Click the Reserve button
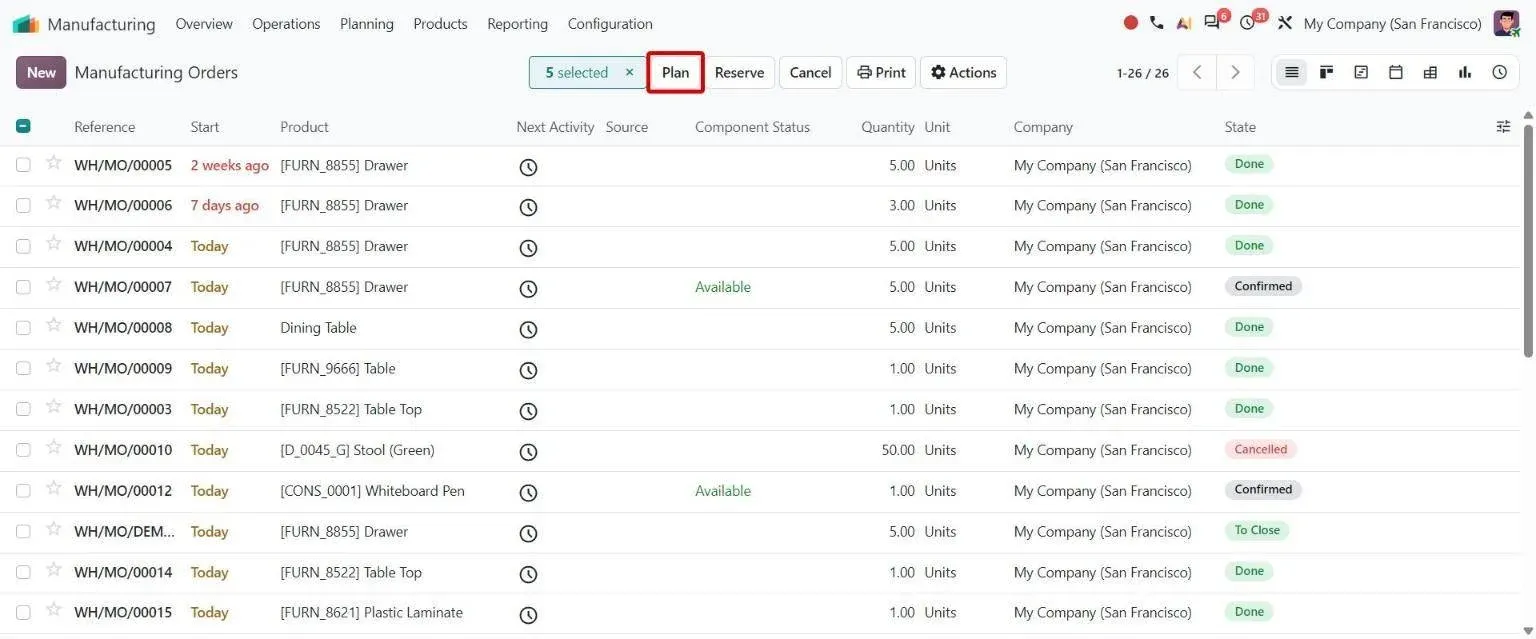The height and width of the screenshot is (639, 1536). 739,72
